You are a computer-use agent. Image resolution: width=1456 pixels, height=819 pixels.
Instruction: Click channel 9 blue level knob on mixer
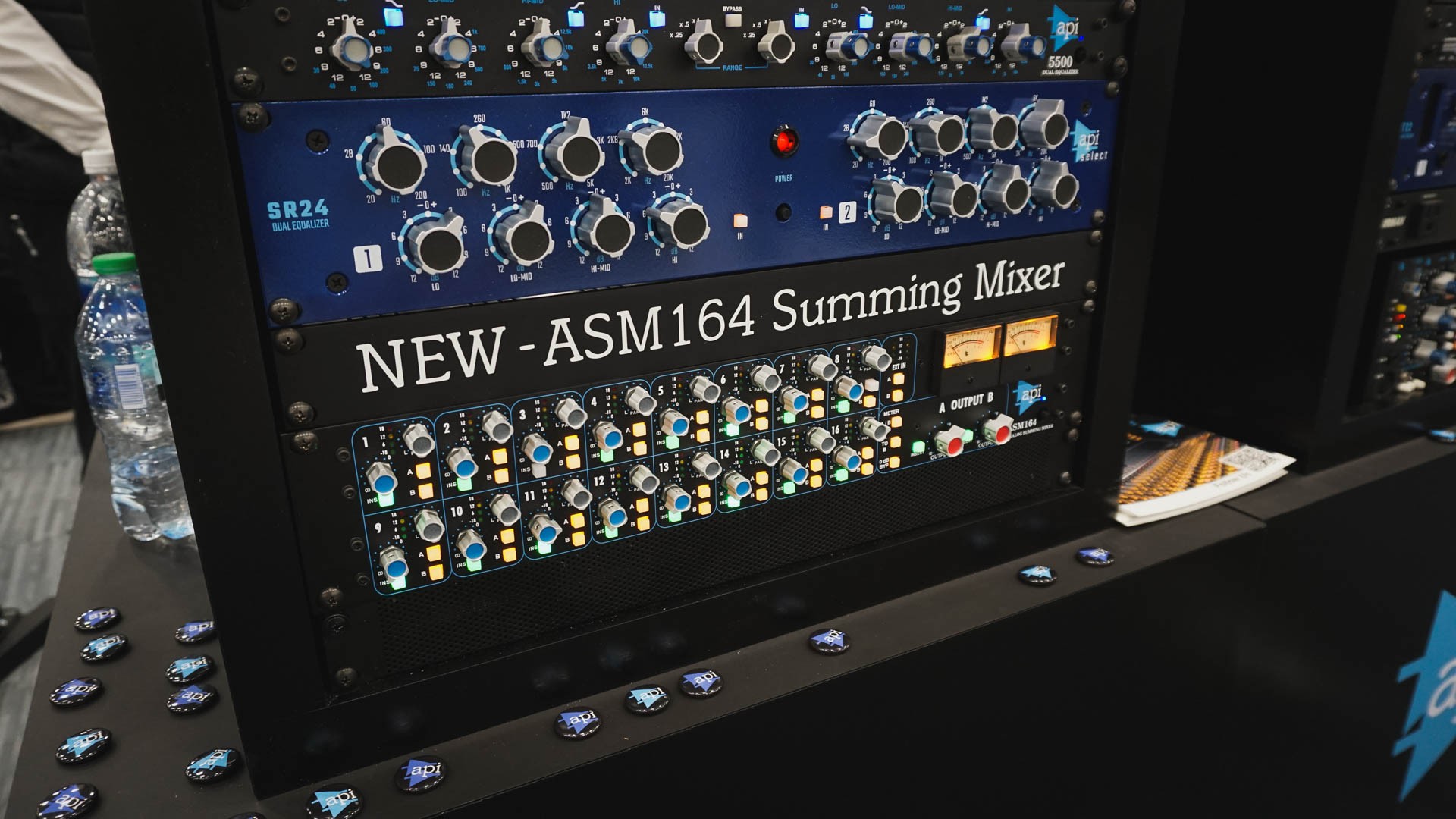point(394,564)
